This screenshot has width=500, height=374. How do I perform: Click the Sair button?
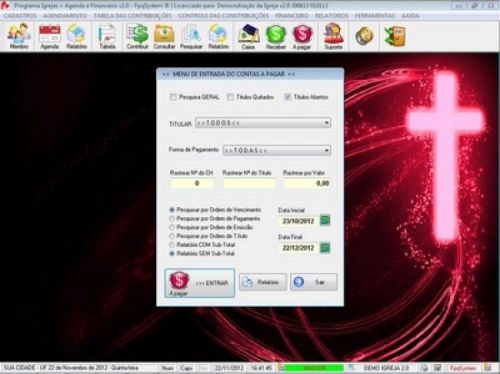click(x=313, y=282)
